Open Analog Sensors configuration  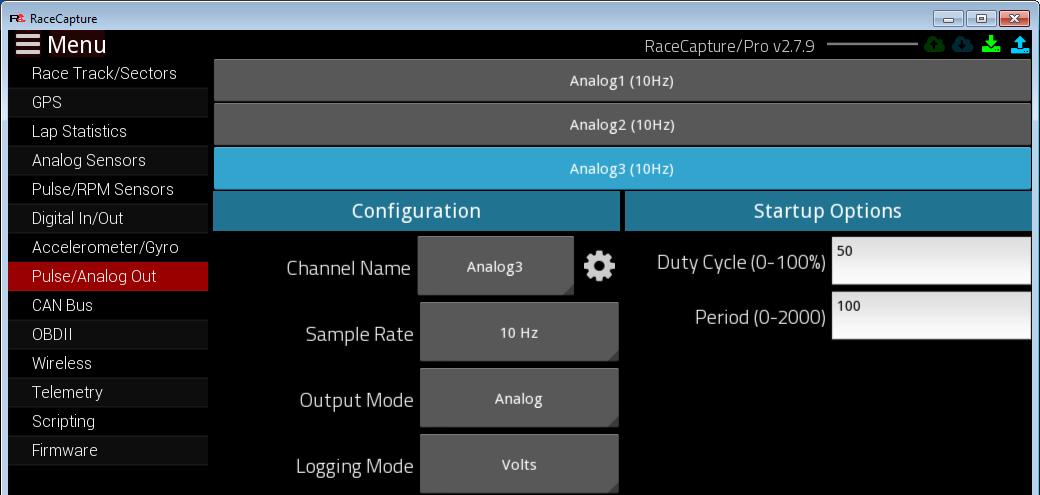click(x=108, y=160)
